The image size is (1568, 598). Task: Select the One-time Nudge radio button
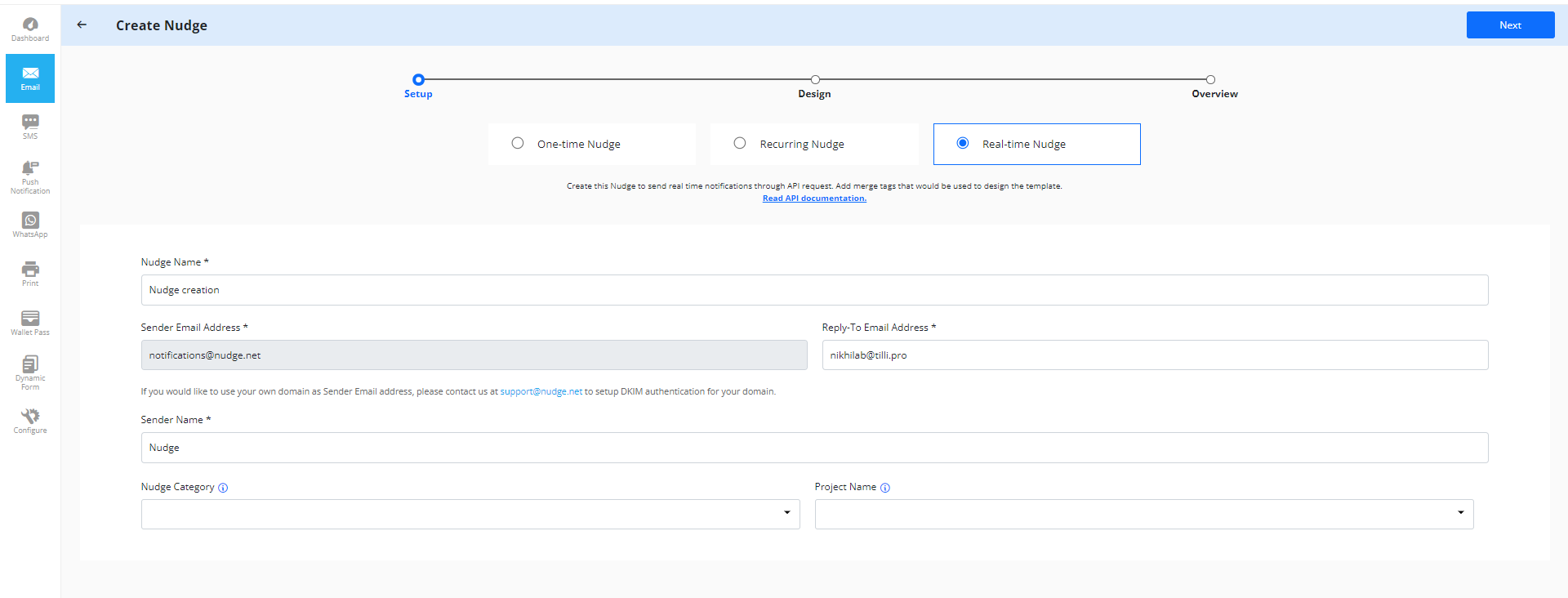coord(518,143)
